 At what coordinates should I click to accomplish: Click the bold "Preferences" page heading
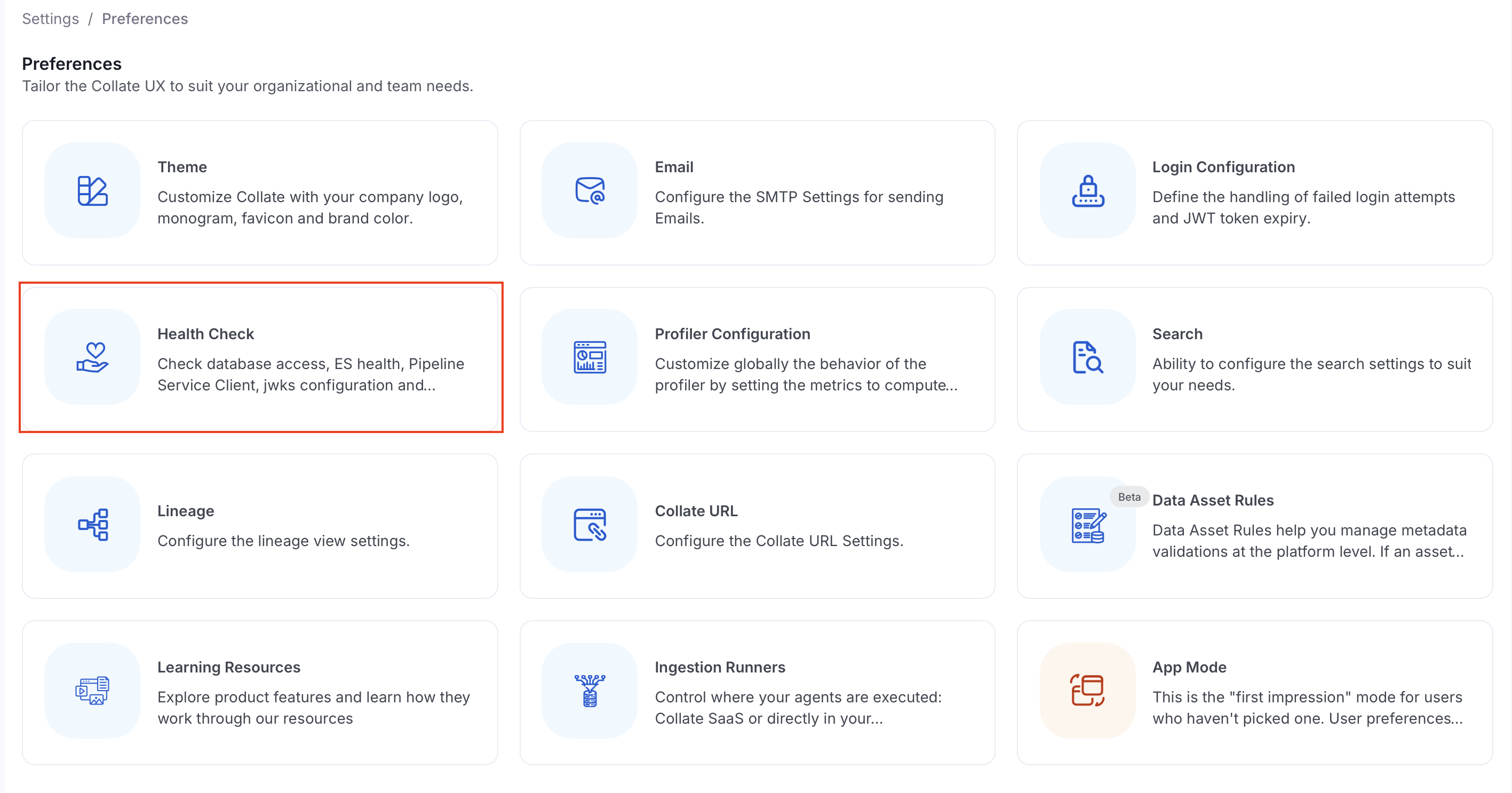click(x=71, y=63)
